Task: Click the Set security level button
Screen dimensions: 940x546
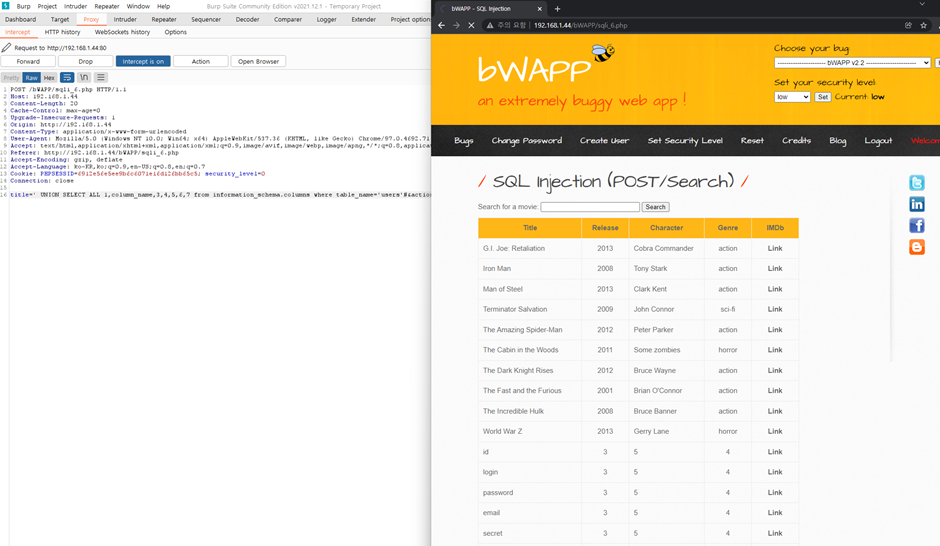Action: (822, 97)
